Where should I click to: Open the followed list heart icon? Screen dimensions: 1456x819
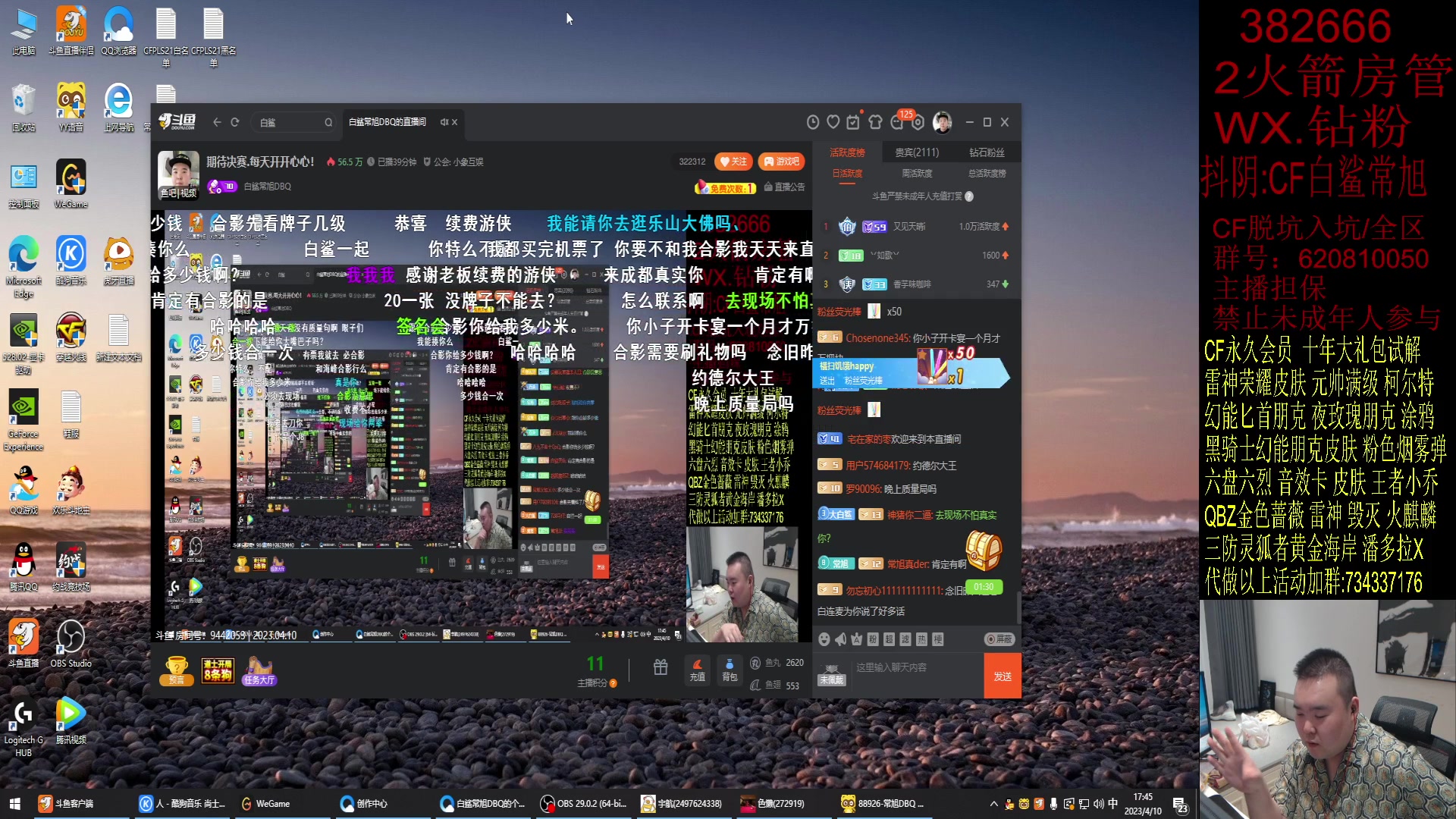[x=833, y=122]
